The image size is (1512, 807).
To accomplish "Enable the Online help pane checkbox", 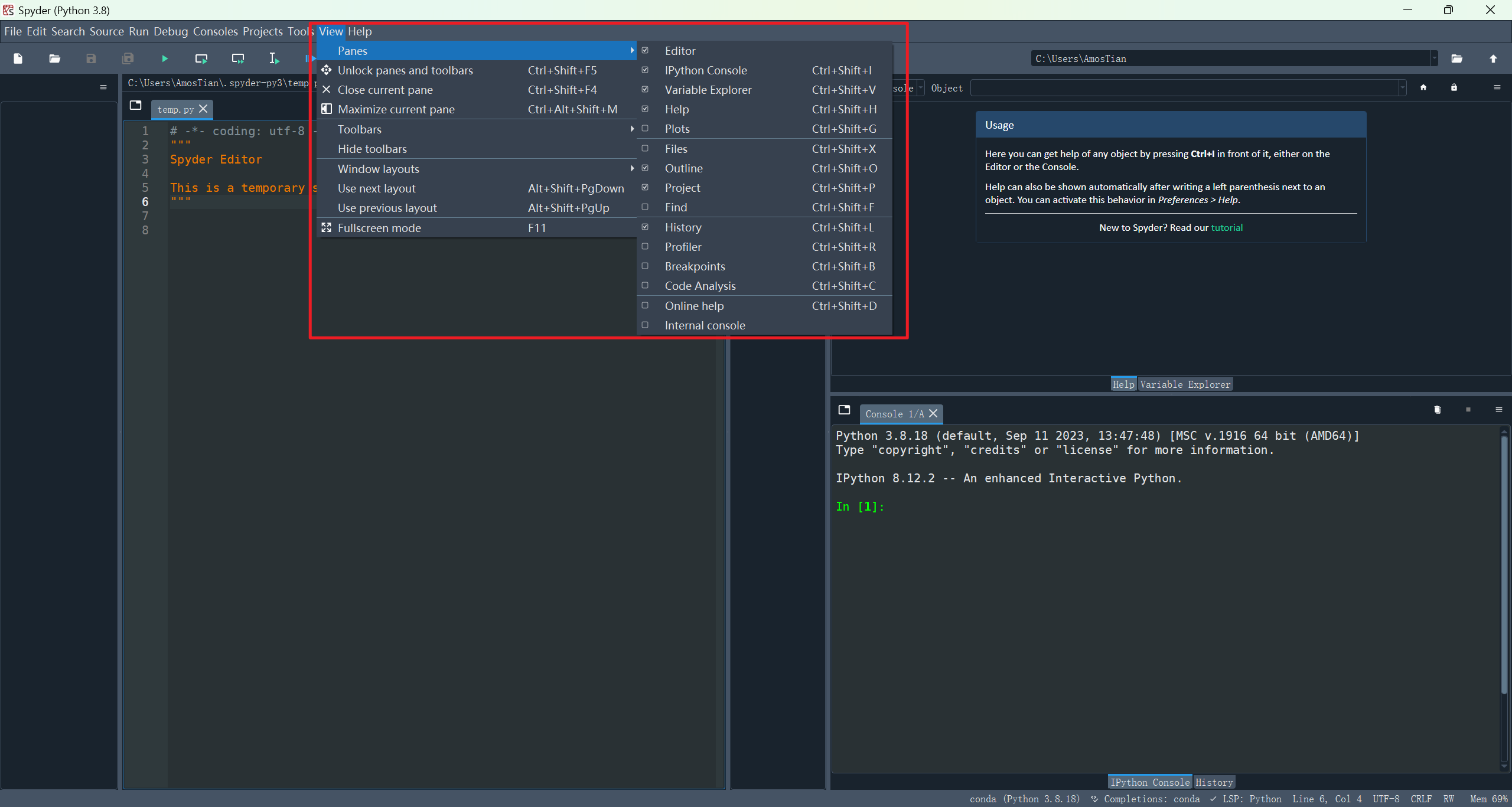I will point(645,306).
